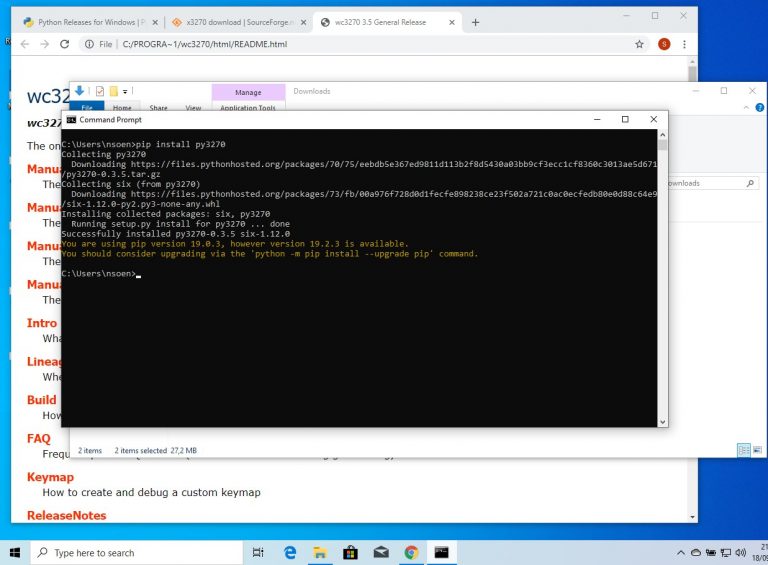768x565 pixels.
Task: Click the Chrome profile avatar
Action: pos(664,44)
